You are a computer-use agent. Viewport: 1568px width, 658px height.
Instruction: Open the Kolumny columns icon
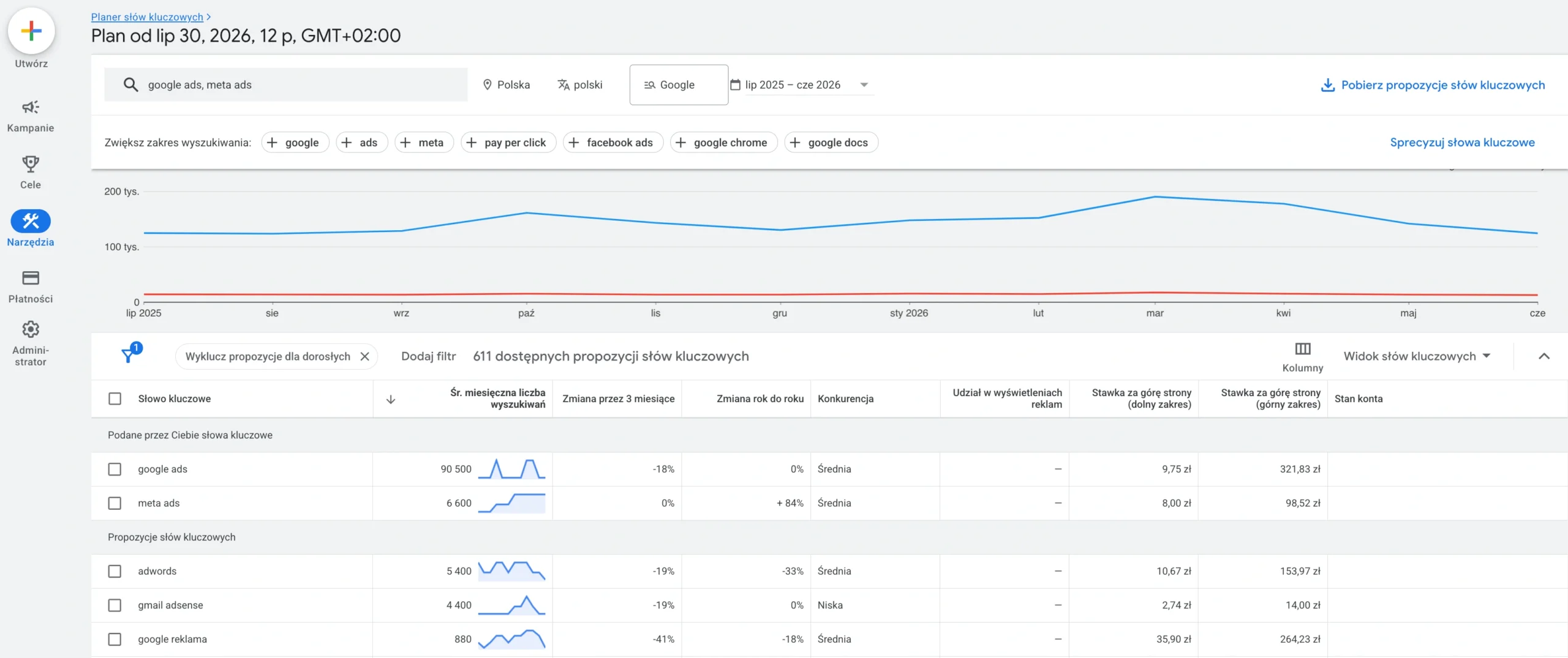tap(1303, 349)
